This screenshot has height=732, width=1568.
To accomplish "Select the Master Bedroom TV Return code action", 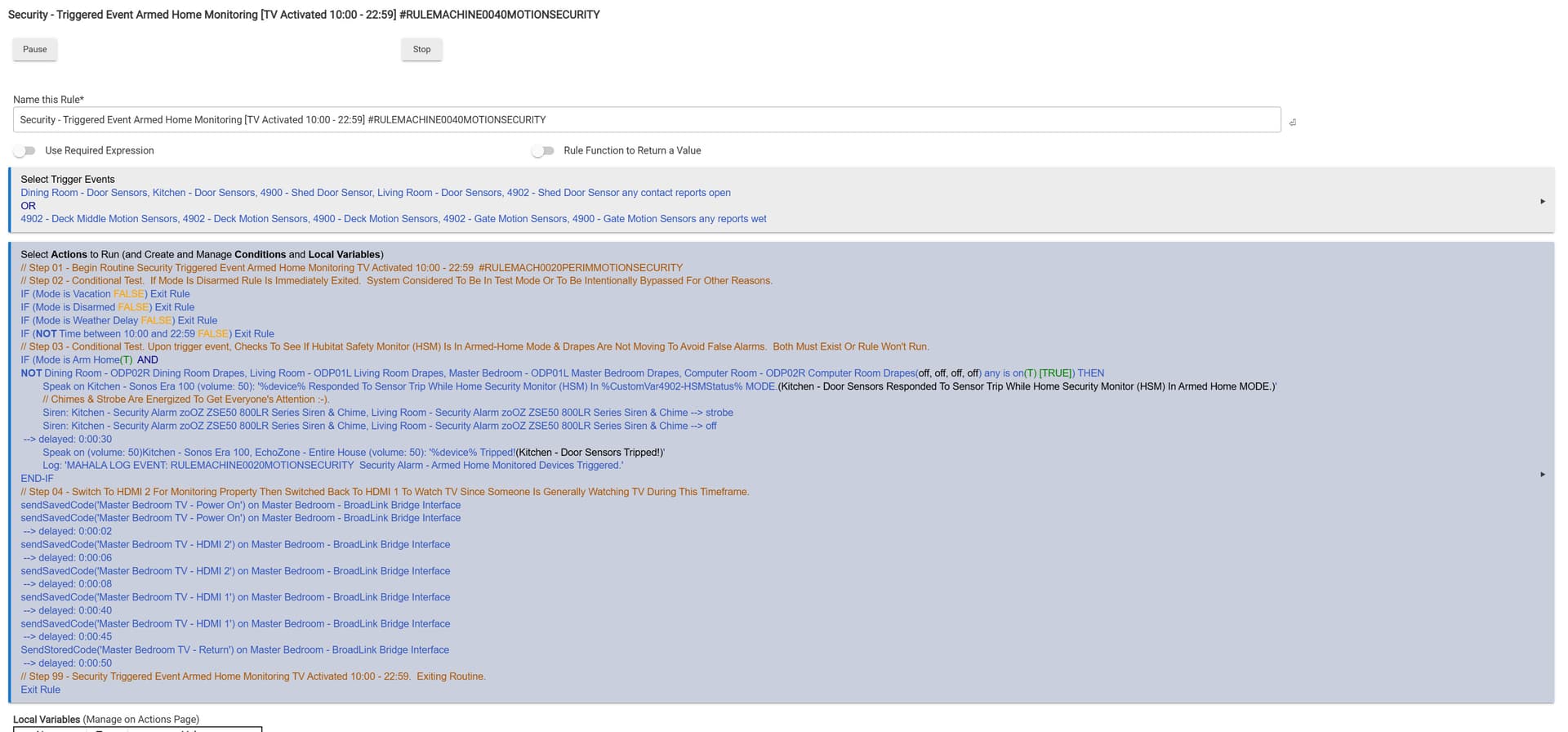I will click(234, 649).
